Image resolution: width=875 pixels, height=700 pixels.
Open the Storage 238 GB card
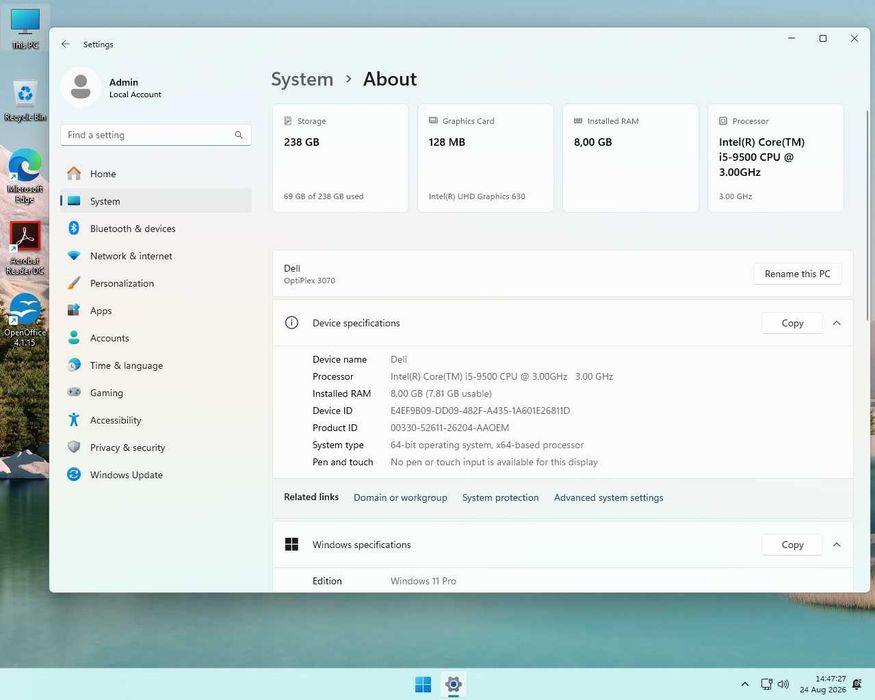coord(340,158)
